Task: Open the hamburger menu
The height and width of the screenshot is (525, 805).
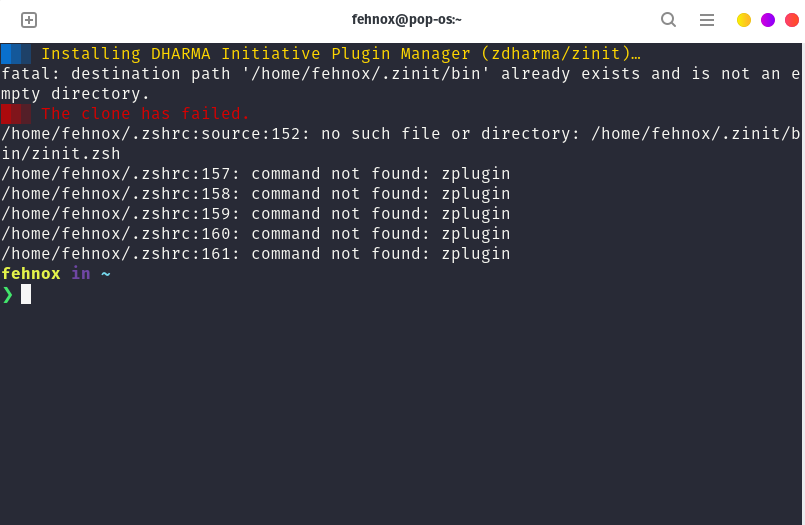Action: (x=707, y=20)
